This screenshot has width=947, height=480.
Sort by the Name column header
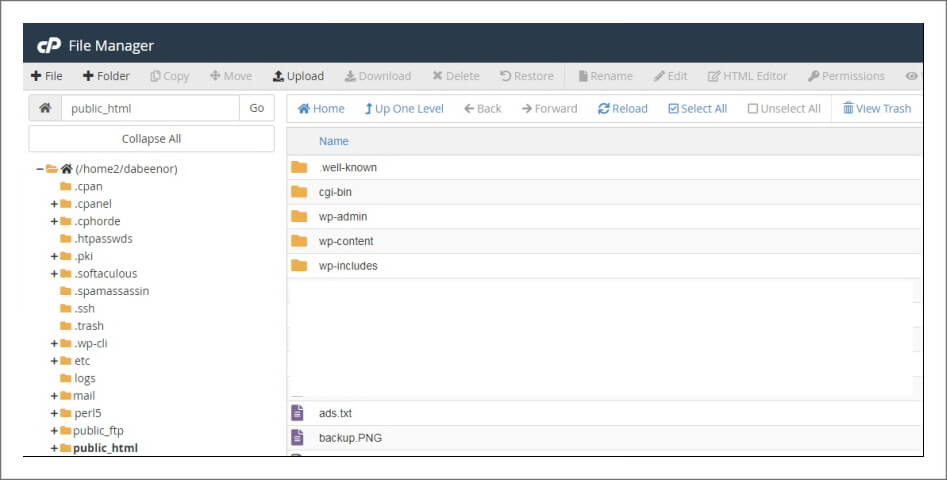pos(334,141)
